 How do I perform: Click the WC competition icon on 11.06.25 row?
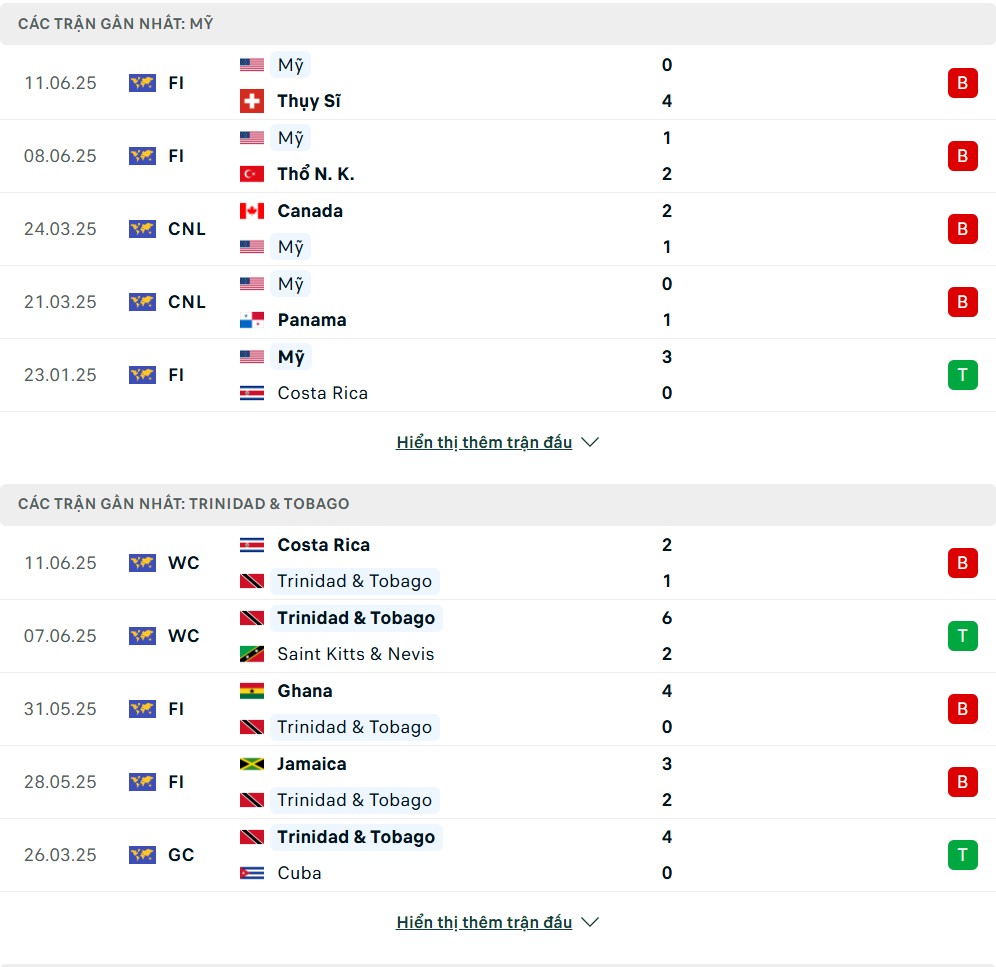tap(142, 564)
